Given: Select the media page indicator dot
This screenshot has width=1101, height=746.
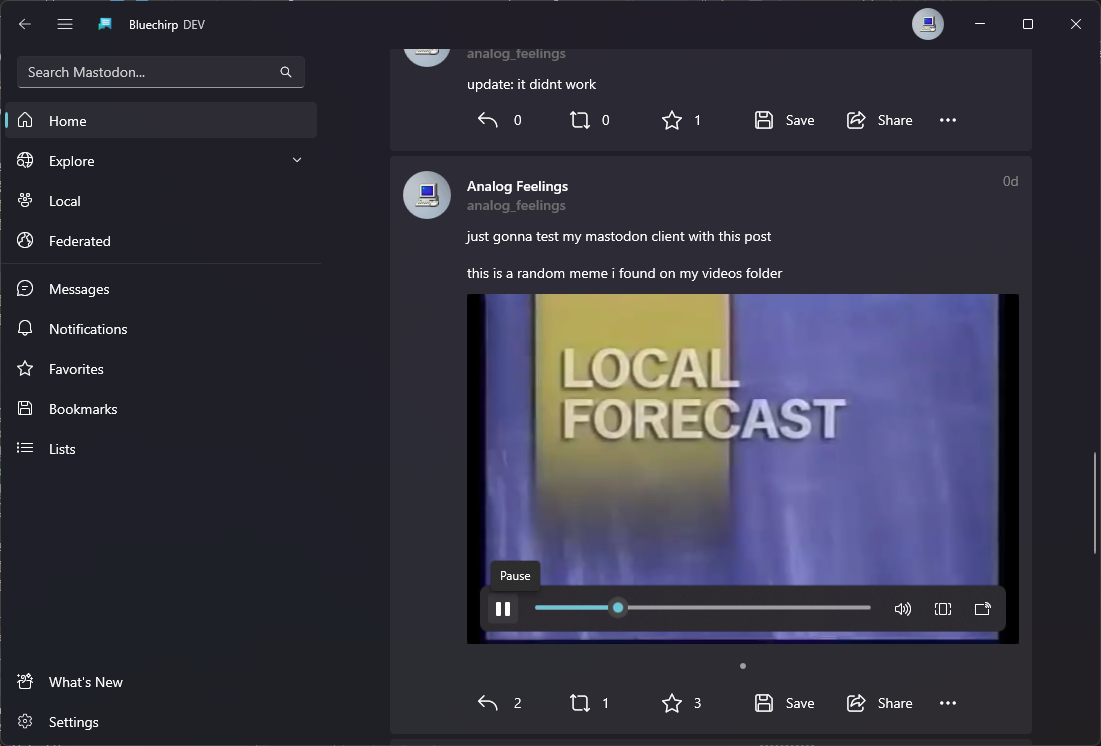Looking at the screenshot, I should (743, 666).
